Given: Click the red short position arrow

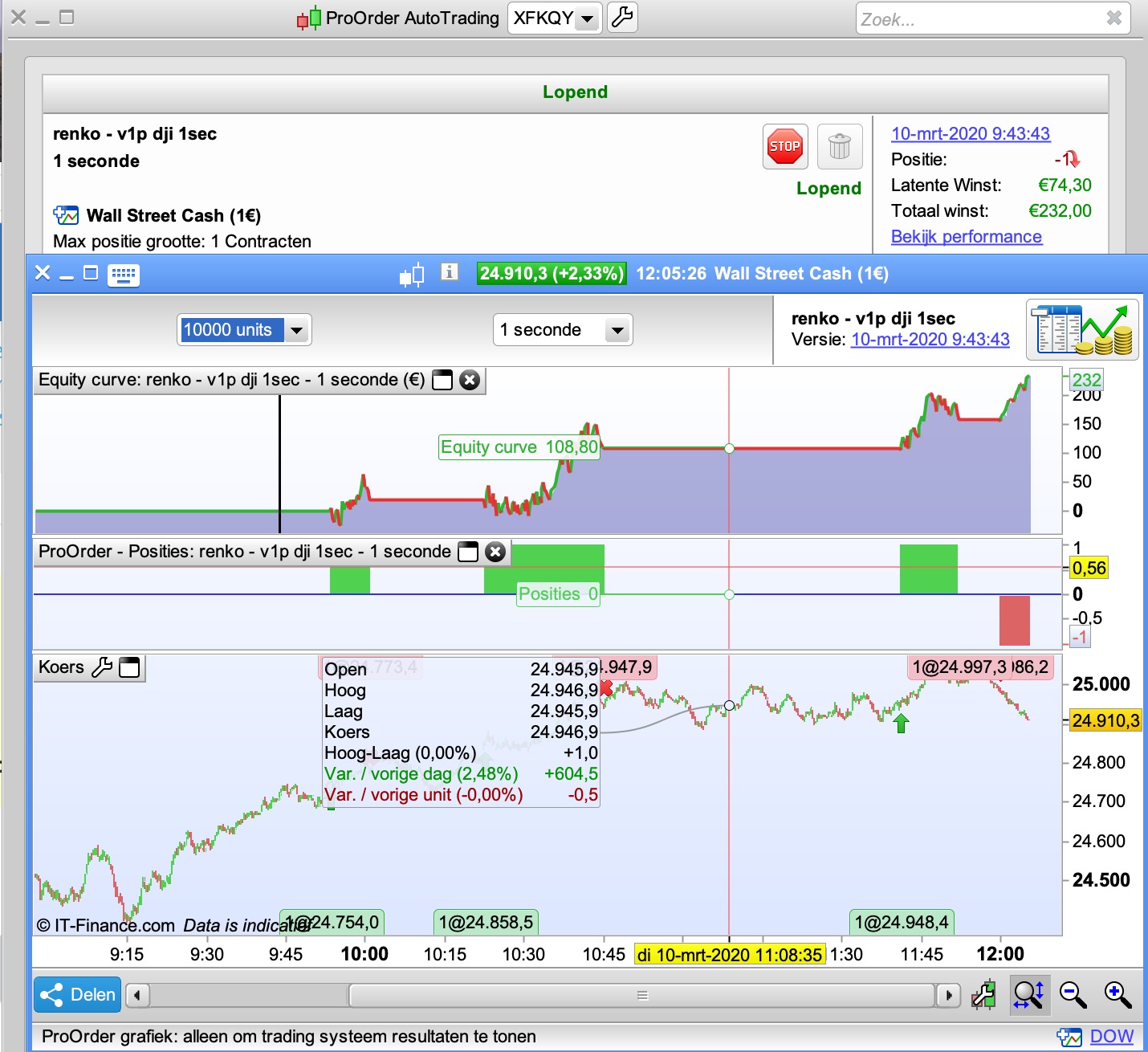Looking at the screenshot, I should [1074, 160].
